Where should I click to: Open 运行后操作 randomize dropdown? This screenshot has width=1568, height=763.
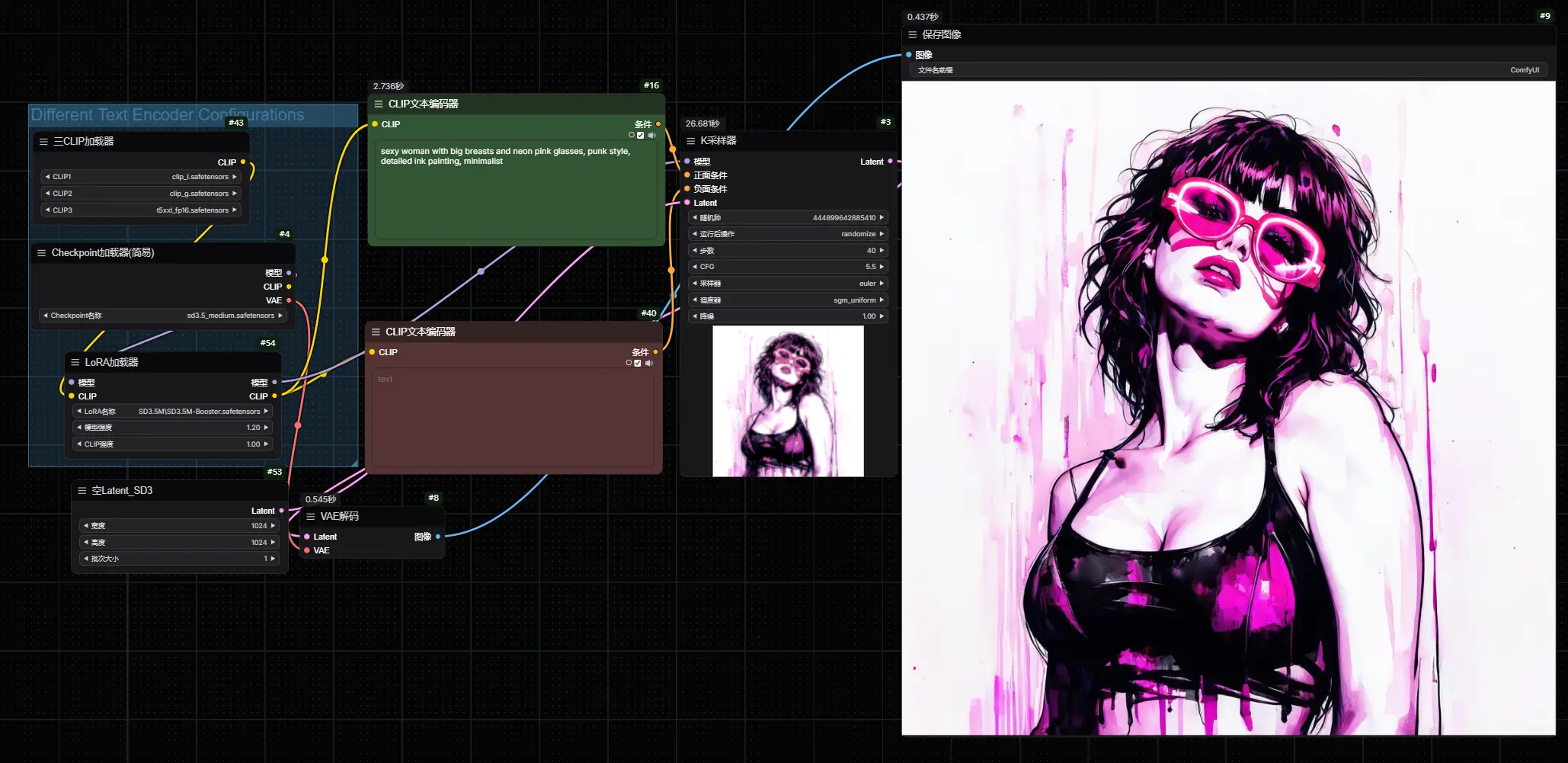pos(789,234)
